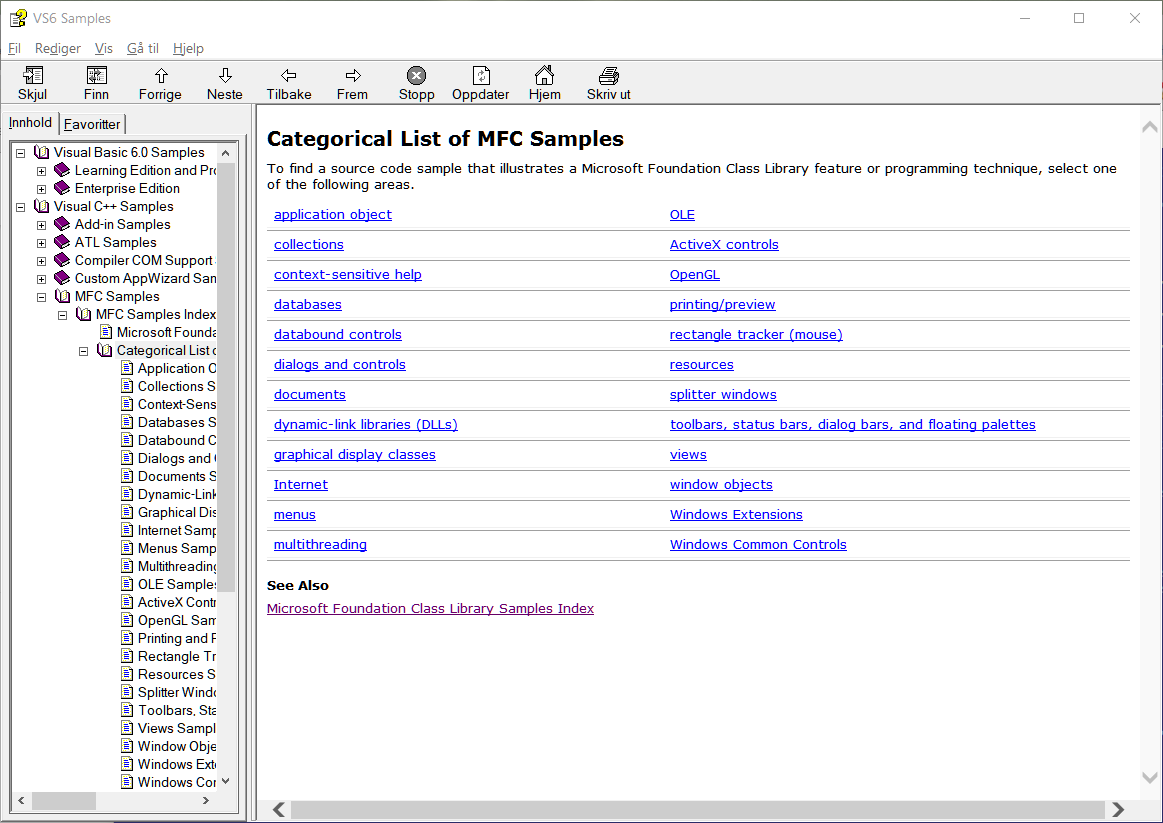The image size is (1163, 823).
Task: Open the Fil menu
Action: point(14,48)
